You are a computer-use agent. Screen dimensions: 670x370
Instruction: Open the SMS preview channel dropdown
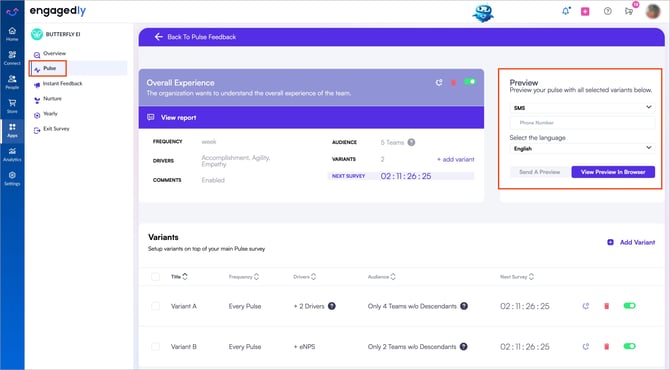(582, 108)
